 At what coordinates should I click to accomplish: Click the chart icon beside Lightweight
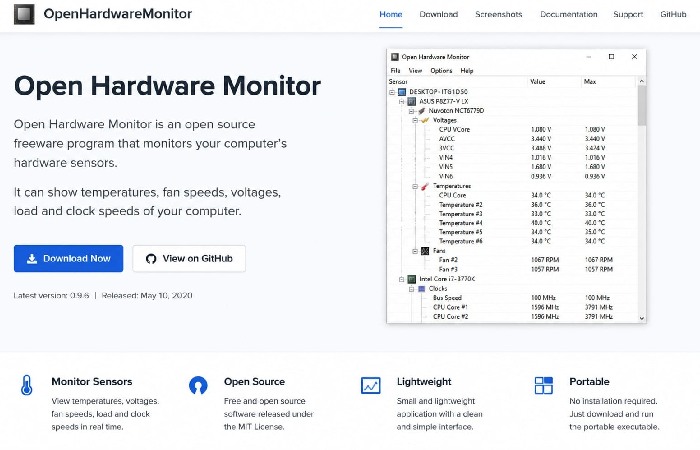tap(371, 385)
